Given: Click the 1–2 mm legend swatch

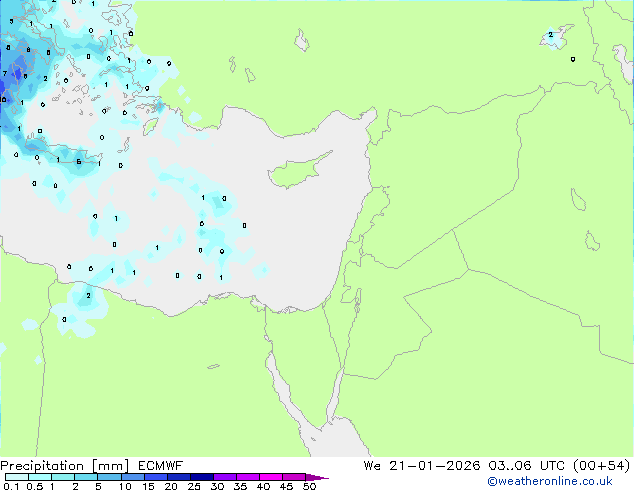Looking at the screenshot, I should tap(63, 477).
